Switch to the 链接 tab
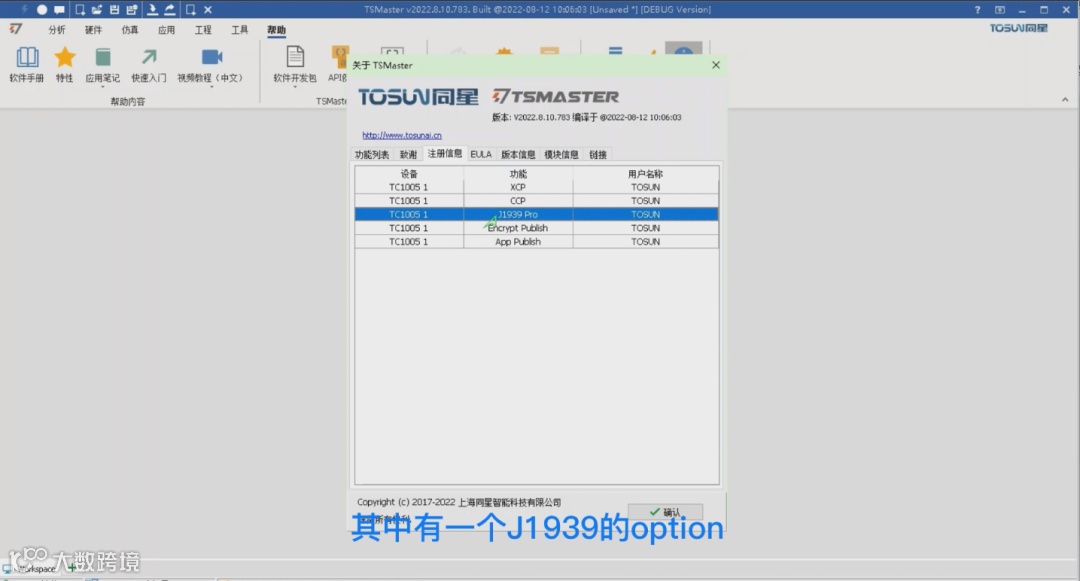1080x581 pixels. pyautogui.click(x=598, y=154)
